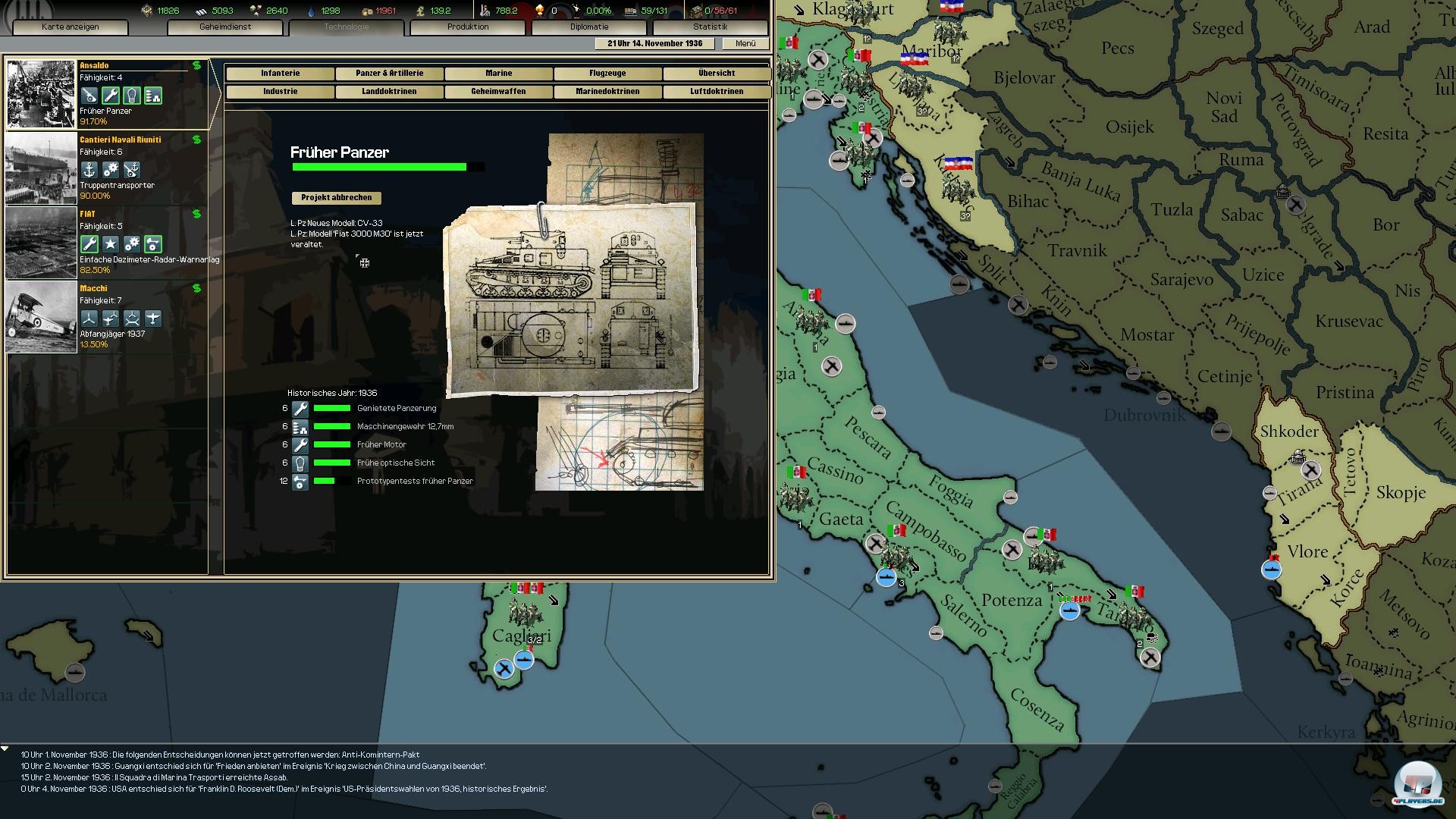Select the Macchi biplane thumbnail
Image resolution: width=1456 pixels, height=819 pixels.
coord(41,317)
